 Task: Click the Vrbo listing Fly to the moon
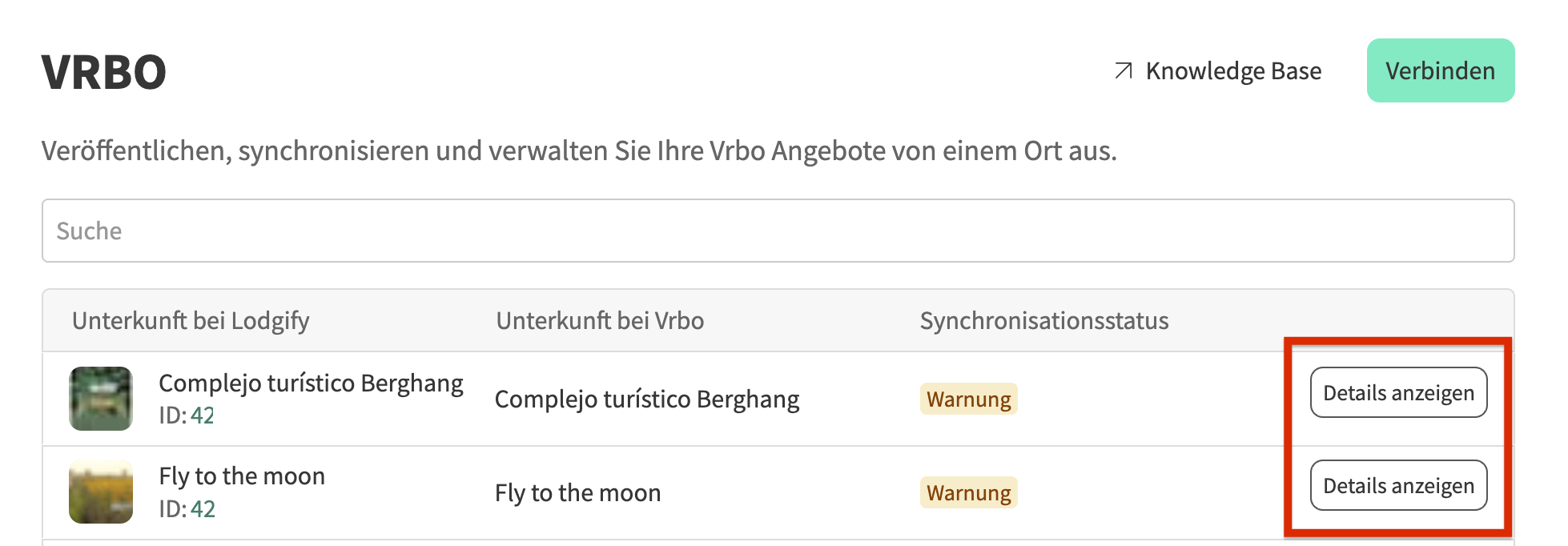tap(577, 493)
